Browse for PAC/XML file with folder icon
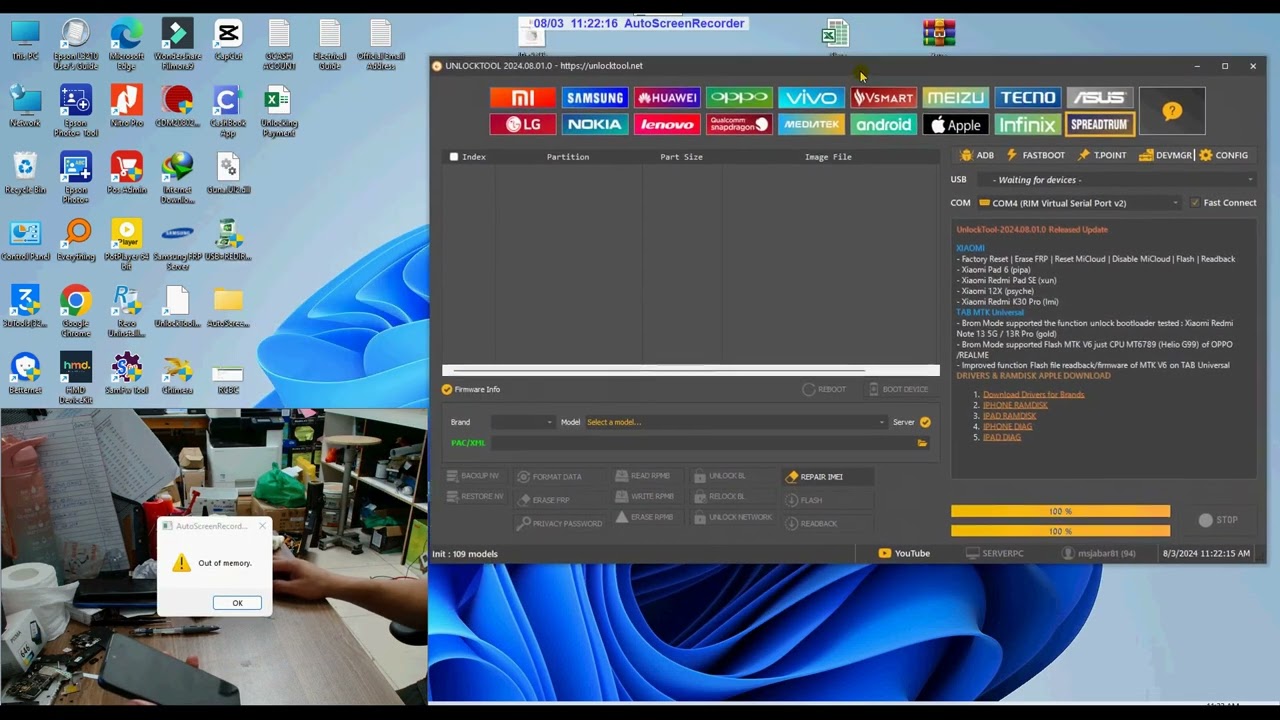 922,443
